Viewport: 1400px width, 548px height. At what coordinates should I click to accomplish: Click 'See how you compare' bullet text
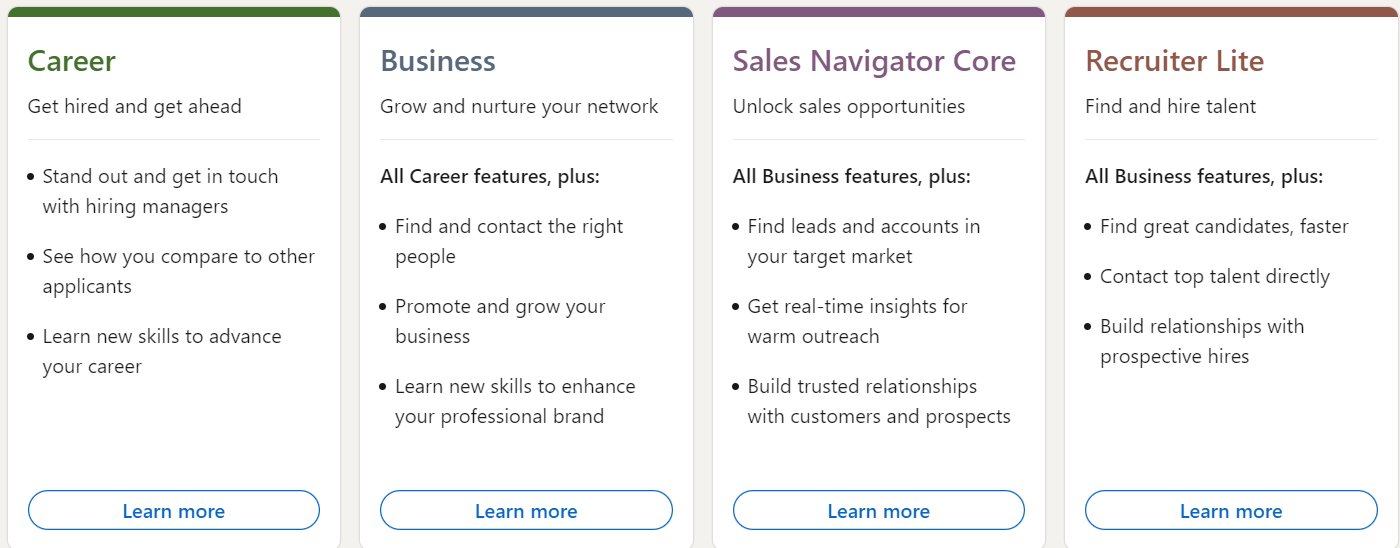tap(178, 257)
